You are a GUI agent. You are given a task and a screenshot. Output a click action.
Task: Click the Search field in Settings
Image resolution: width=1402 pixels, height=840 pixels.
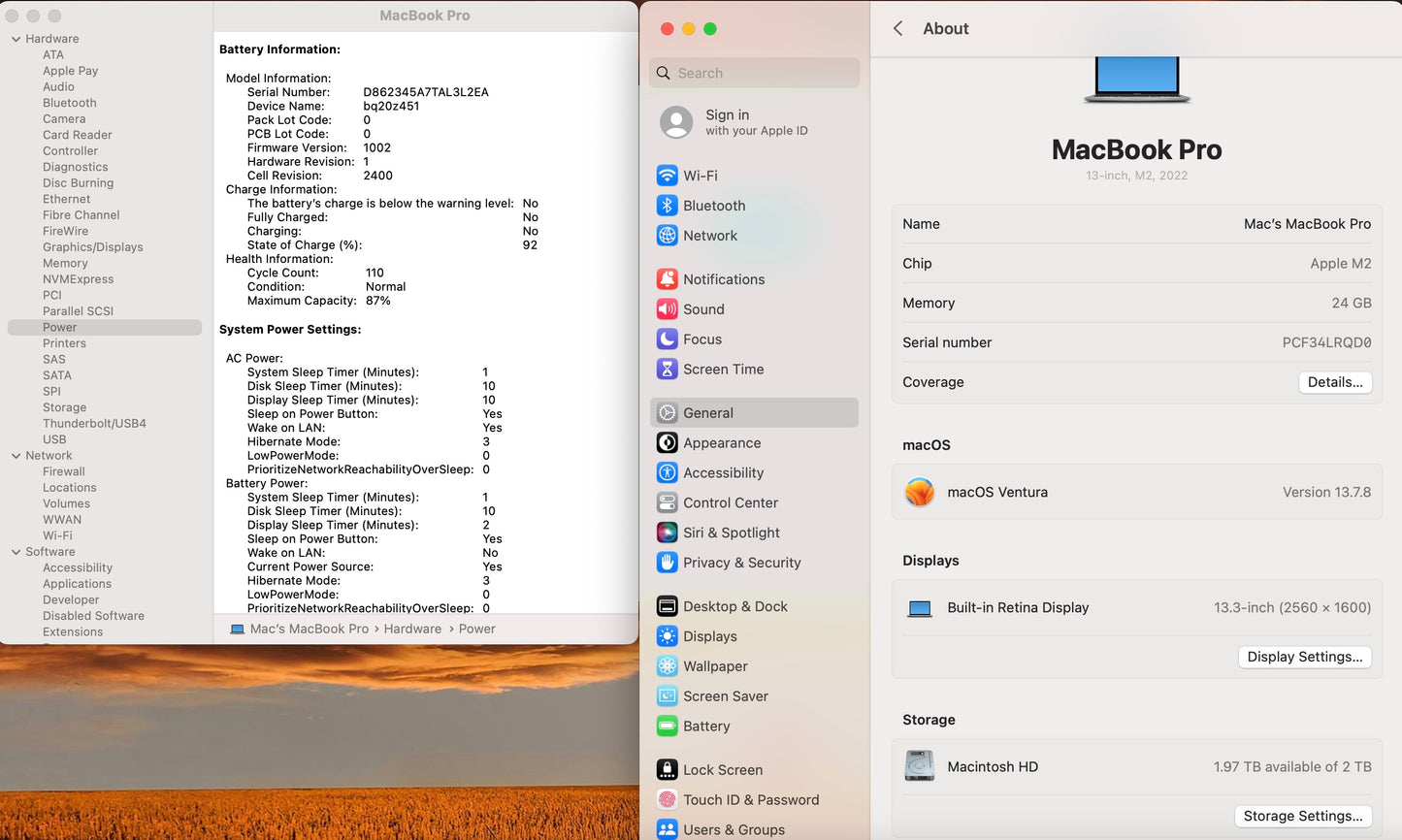754,73
